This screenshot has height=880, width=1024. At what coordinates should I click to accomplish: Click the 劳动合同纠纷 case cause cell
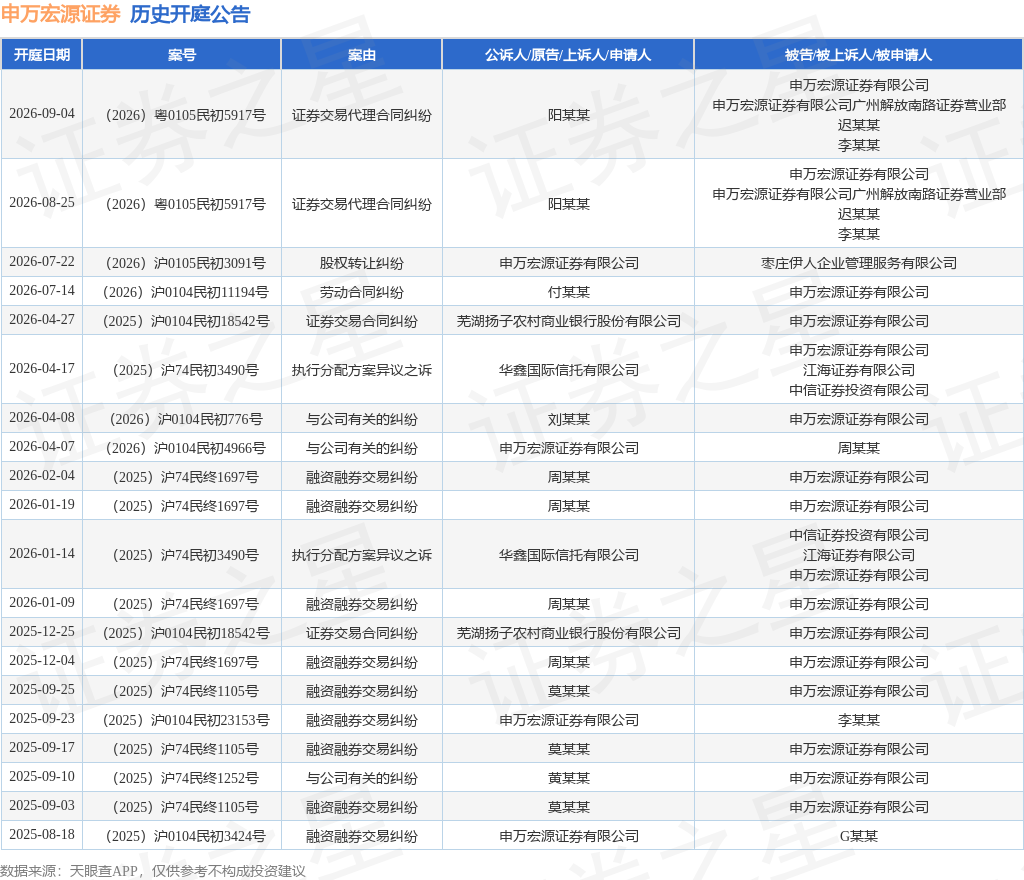[x=362, y=292]
